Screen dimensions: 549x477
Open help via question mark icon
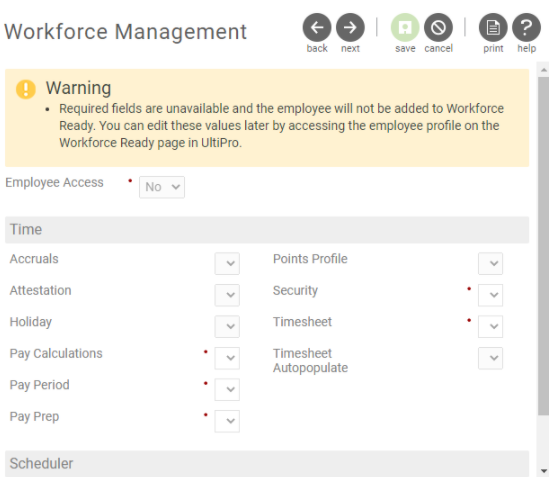click(526, 27)
